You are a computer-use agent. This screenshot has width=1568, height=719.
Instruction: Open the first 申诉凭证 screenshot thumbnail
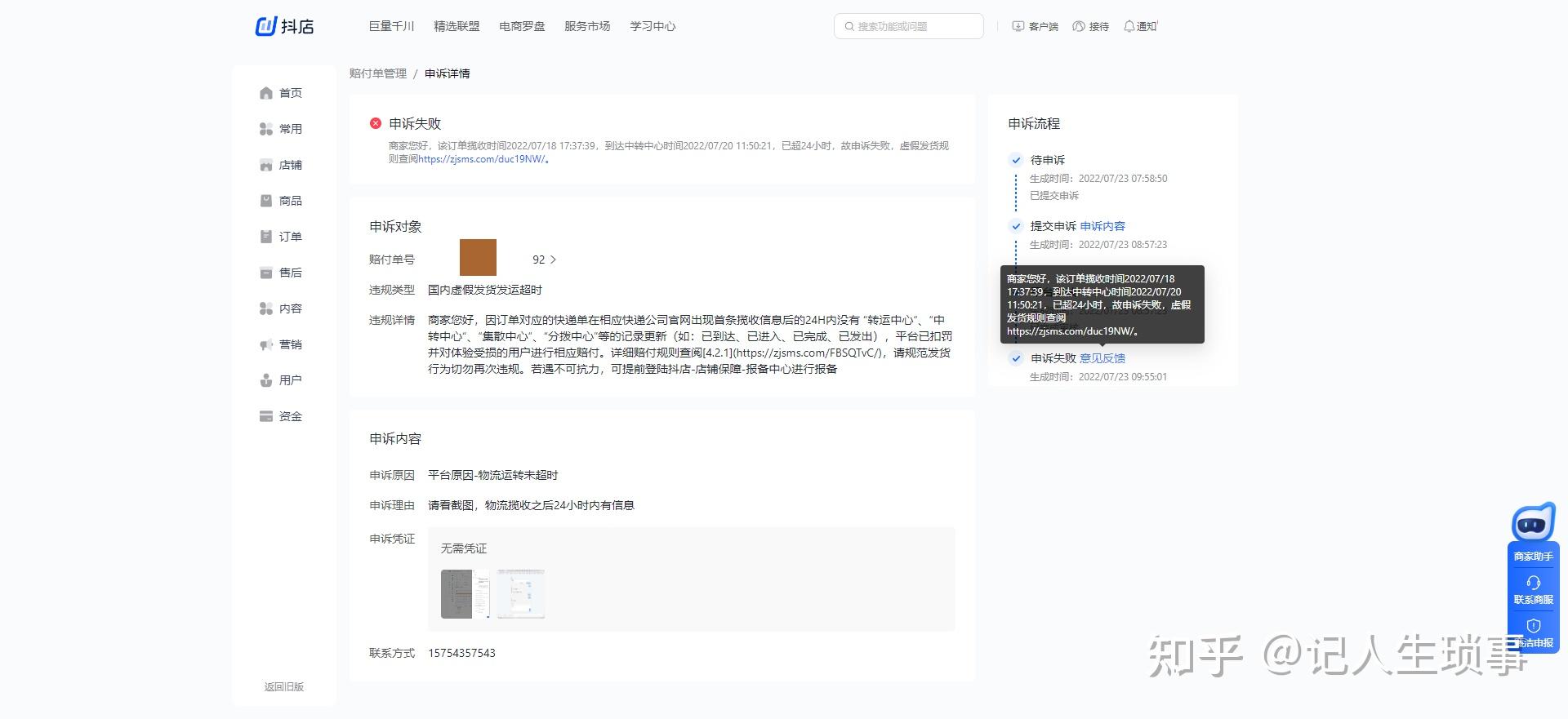[x=465, y=593]
